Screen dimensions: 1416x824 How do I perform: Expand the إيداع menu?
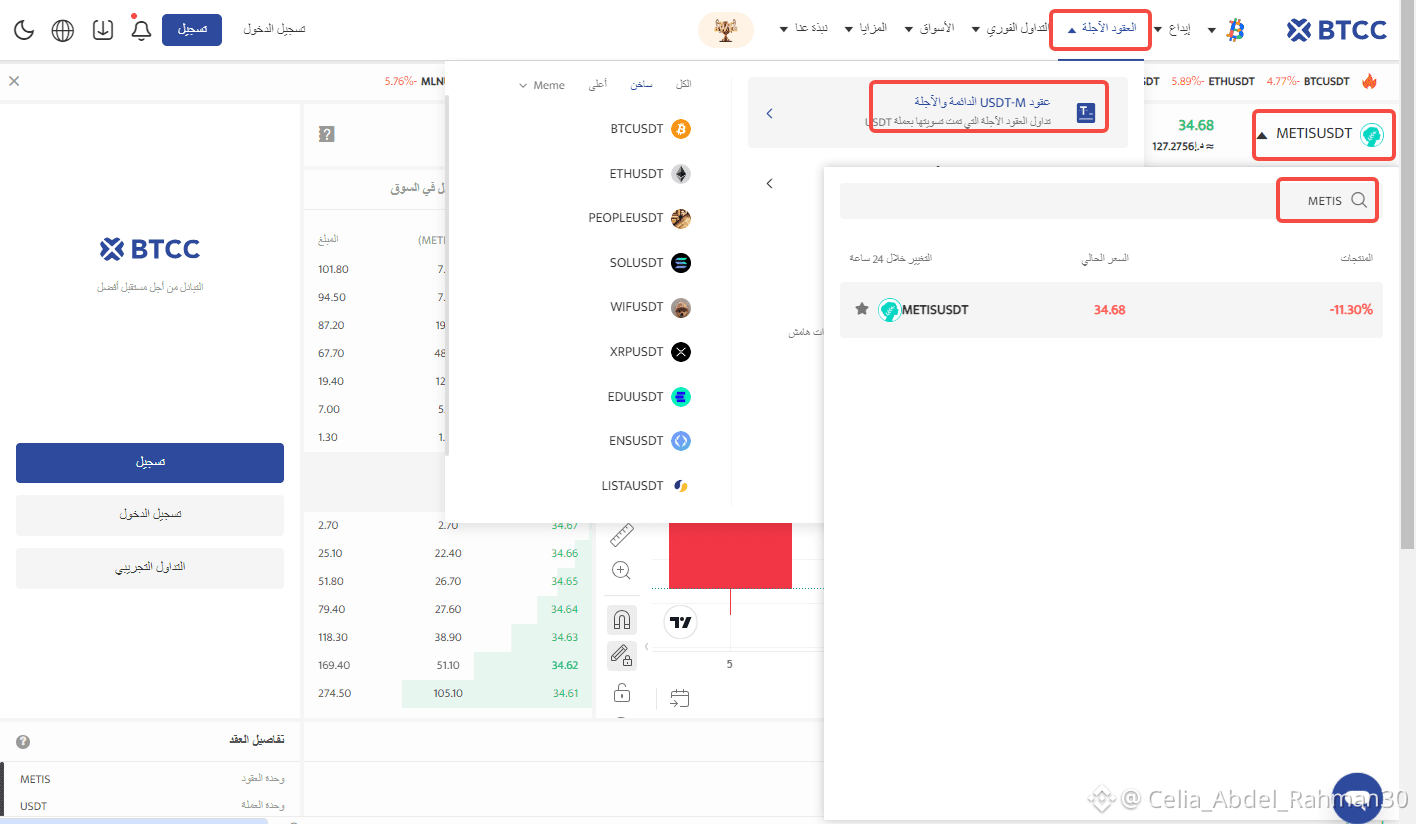click(1172, 29)
